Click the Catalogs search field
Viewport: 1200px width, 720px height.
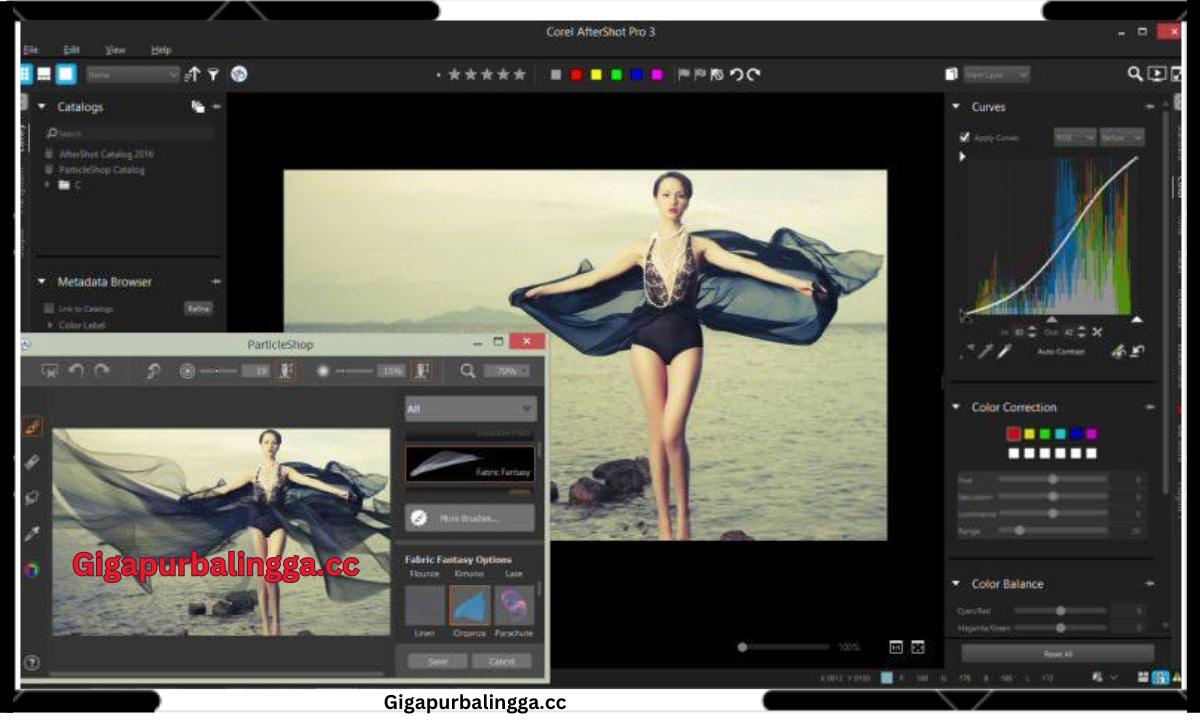(x=130, y=133)
